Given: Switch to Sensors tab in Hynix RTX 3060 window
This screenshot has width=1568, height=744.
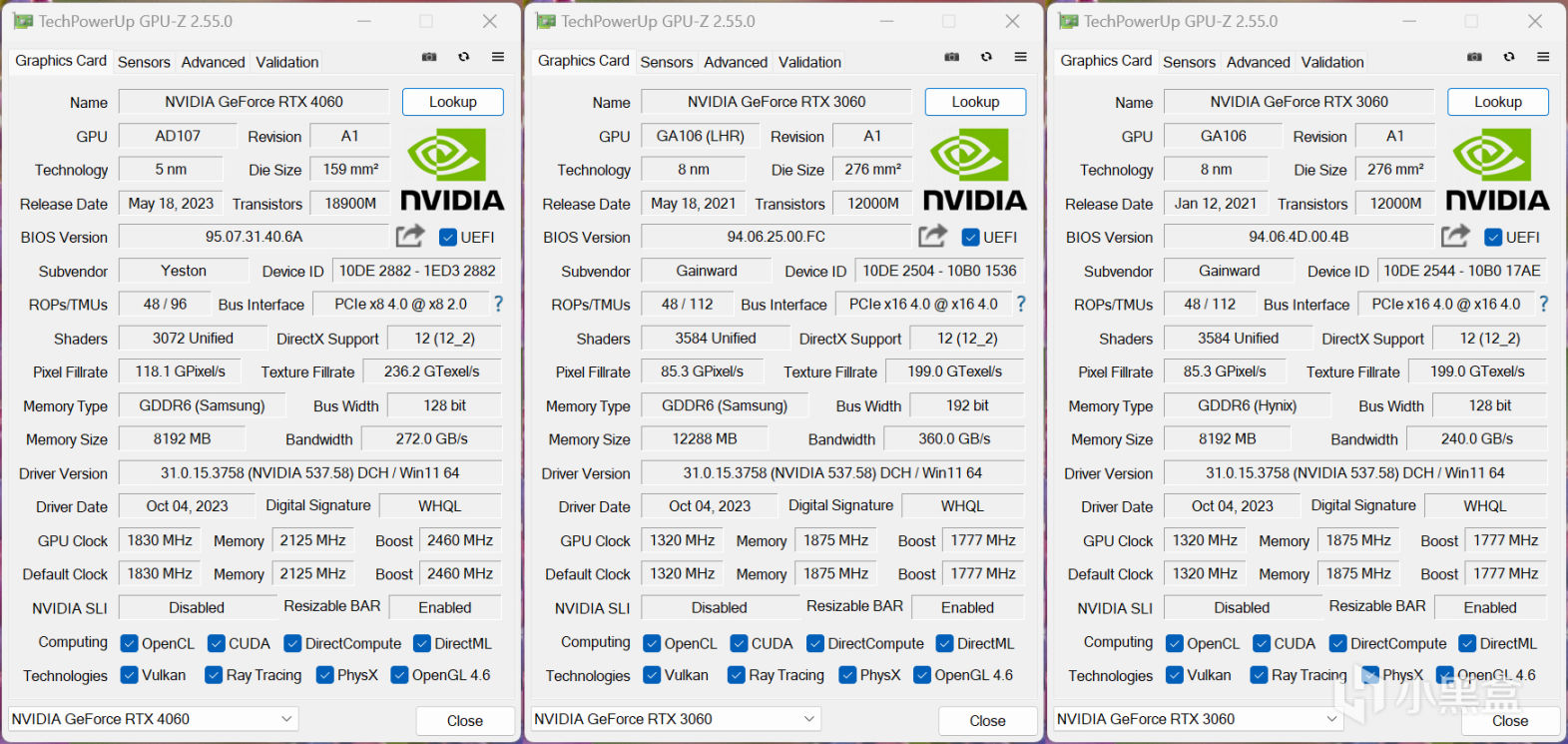Looking at the screenshot, I should click(1190, 62).
